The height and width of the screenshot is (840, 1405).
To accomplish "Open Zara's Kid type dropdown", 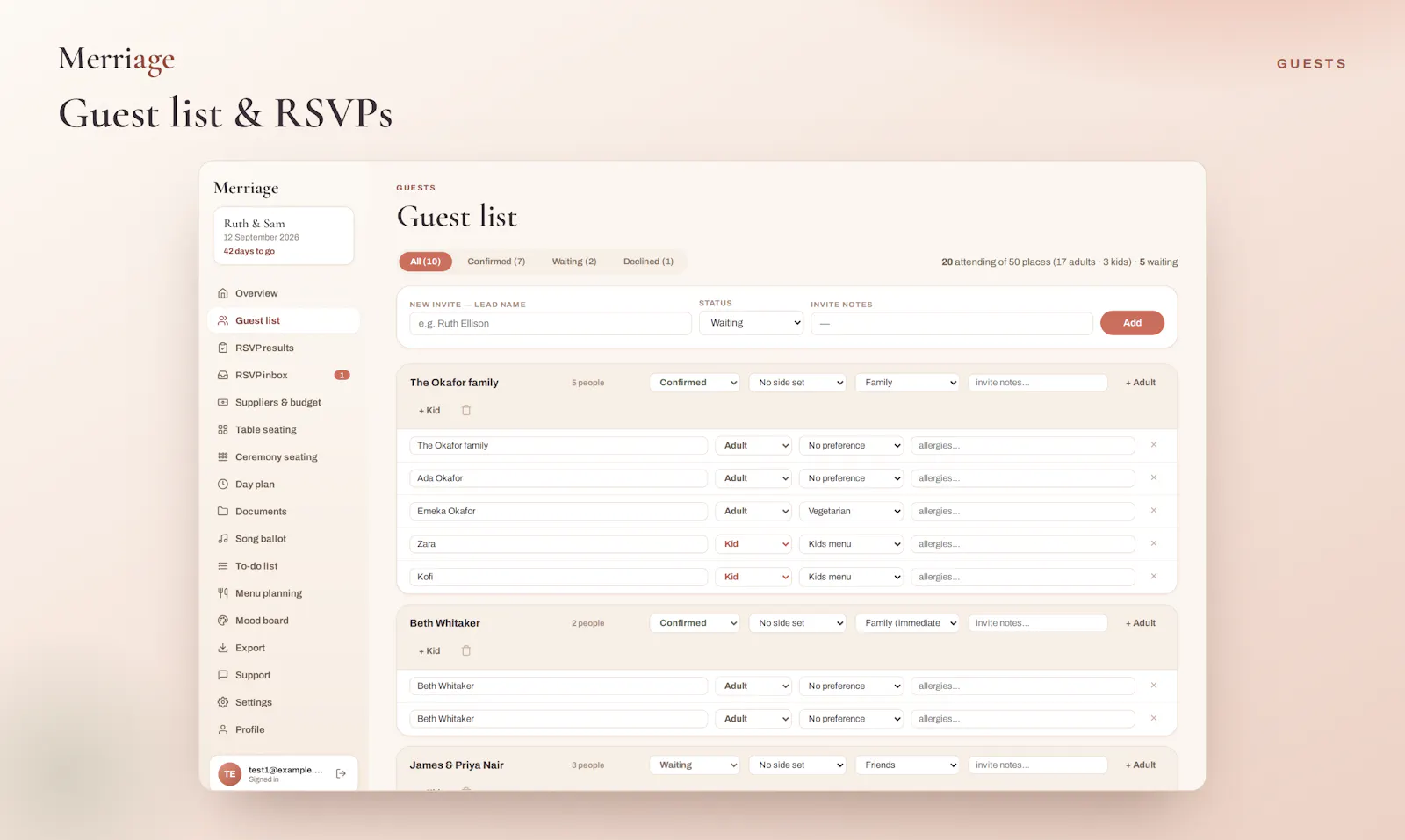I will 753,543.
